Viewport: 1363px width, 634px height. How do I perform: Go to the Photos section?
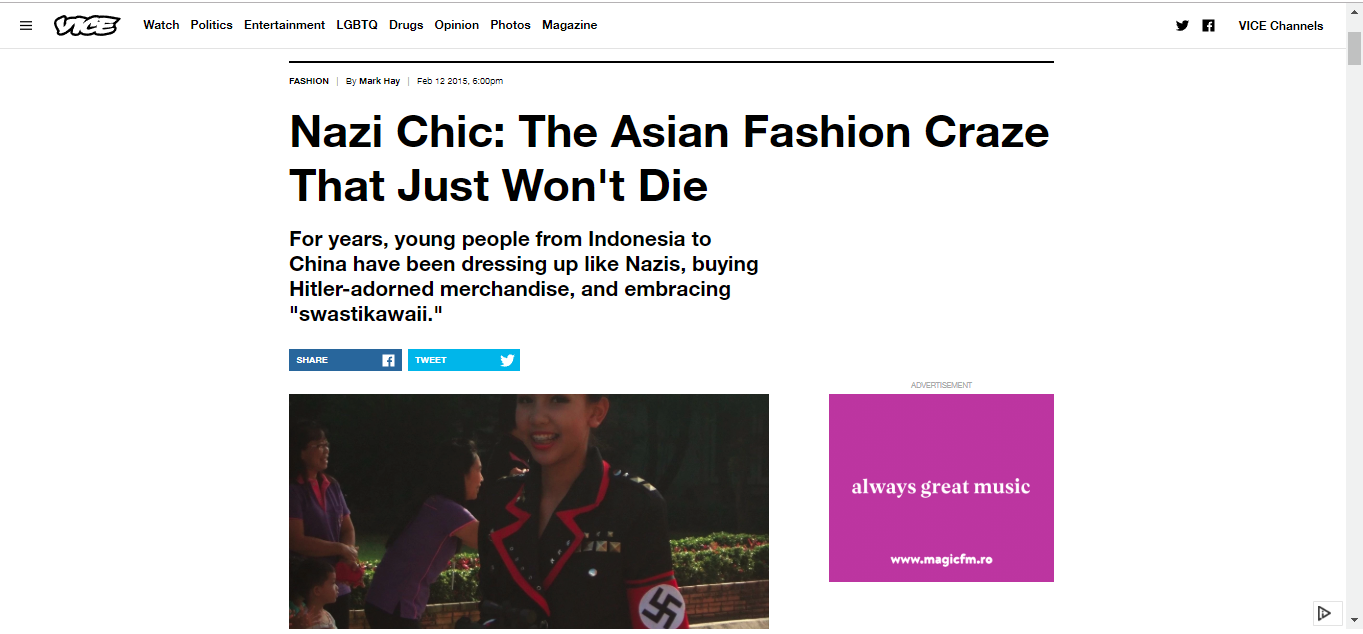[x=510, y=25]
